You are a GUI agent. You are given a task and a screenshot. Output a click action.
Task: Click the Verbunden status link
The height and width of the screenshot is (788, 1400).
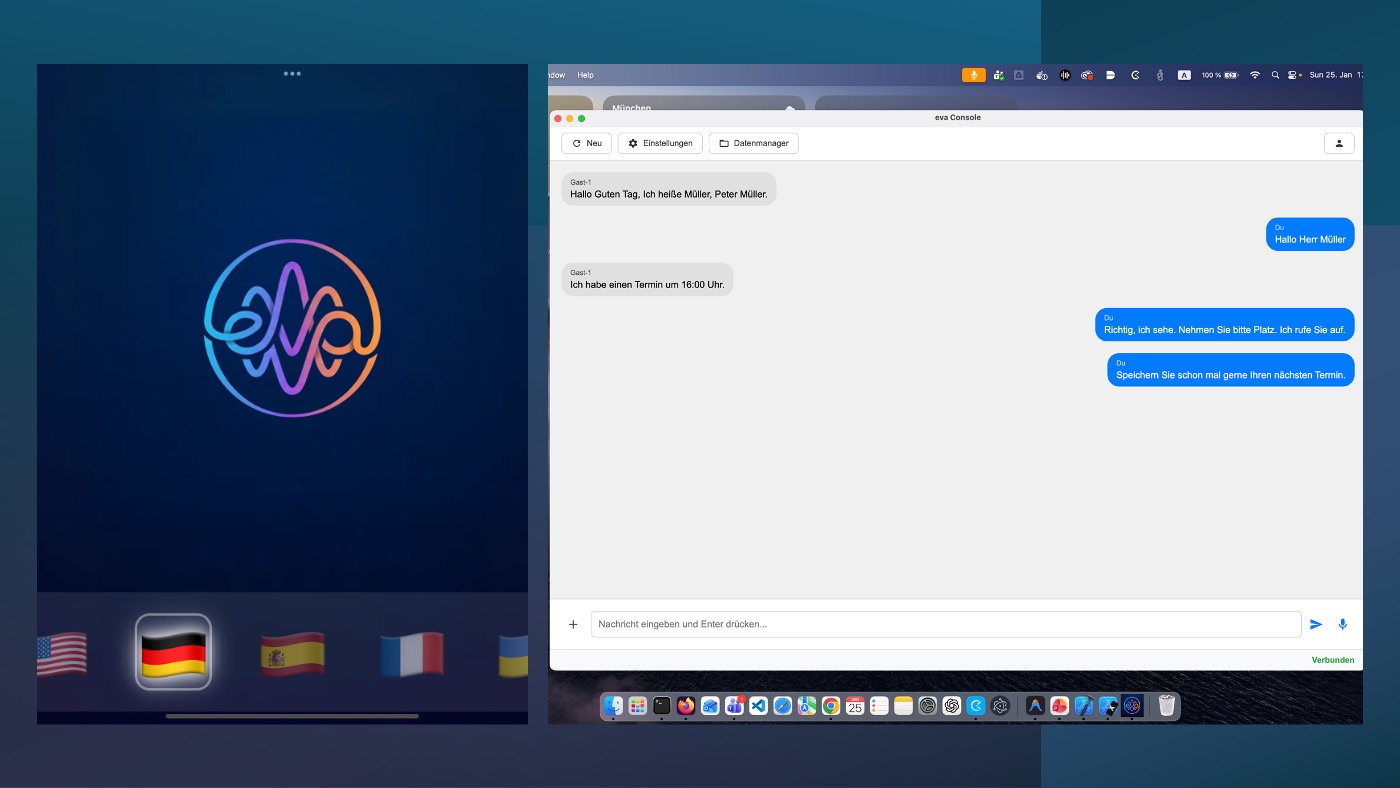tap(1333, 660)
